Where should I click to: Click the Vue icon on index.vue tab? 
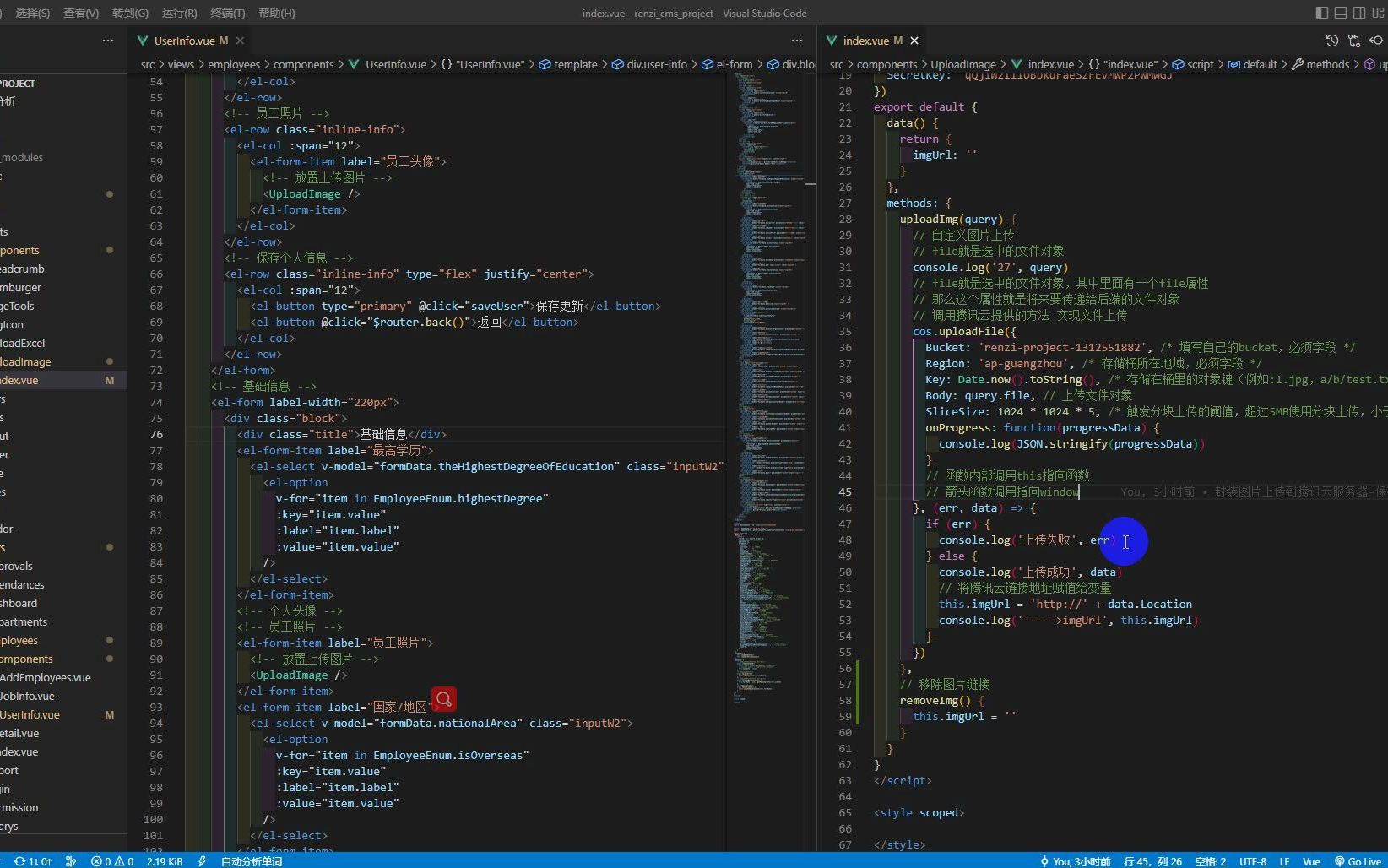[832, 41]
